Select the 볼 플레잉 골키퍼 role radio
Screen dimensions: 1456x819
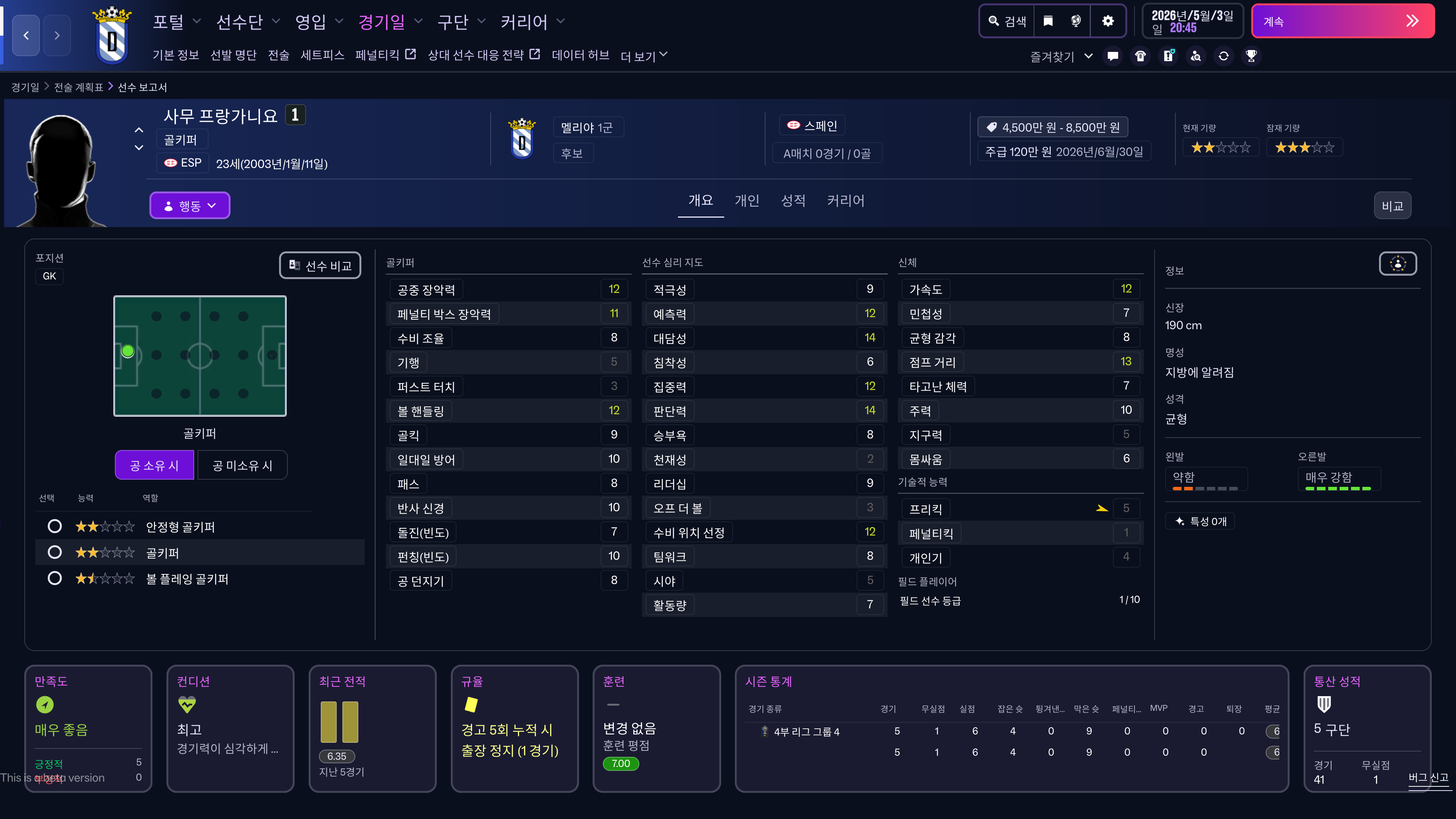pyautogui.click(x=55, y=578)
